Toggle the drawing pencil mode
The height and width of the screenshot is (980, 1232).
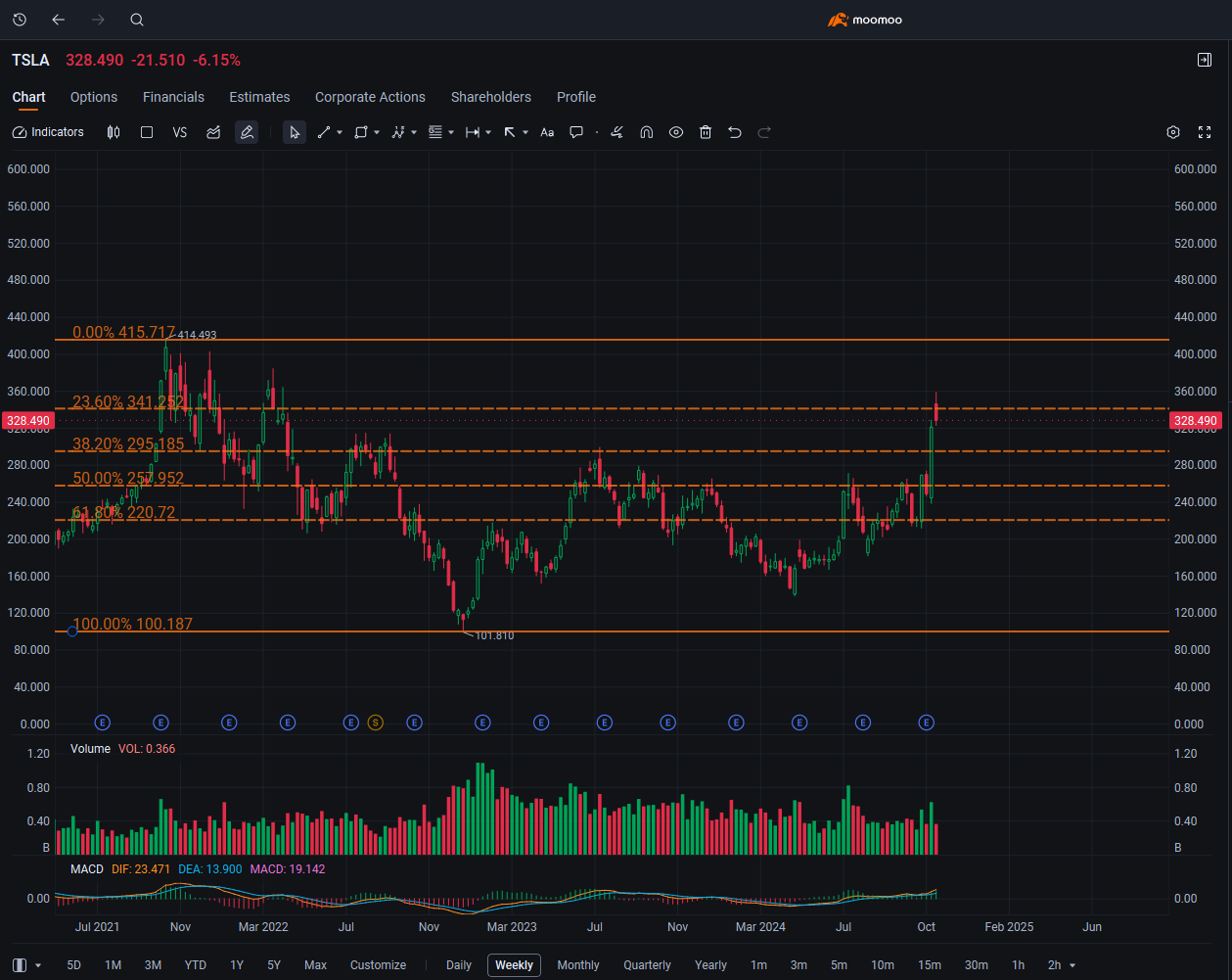coord(247,132)
